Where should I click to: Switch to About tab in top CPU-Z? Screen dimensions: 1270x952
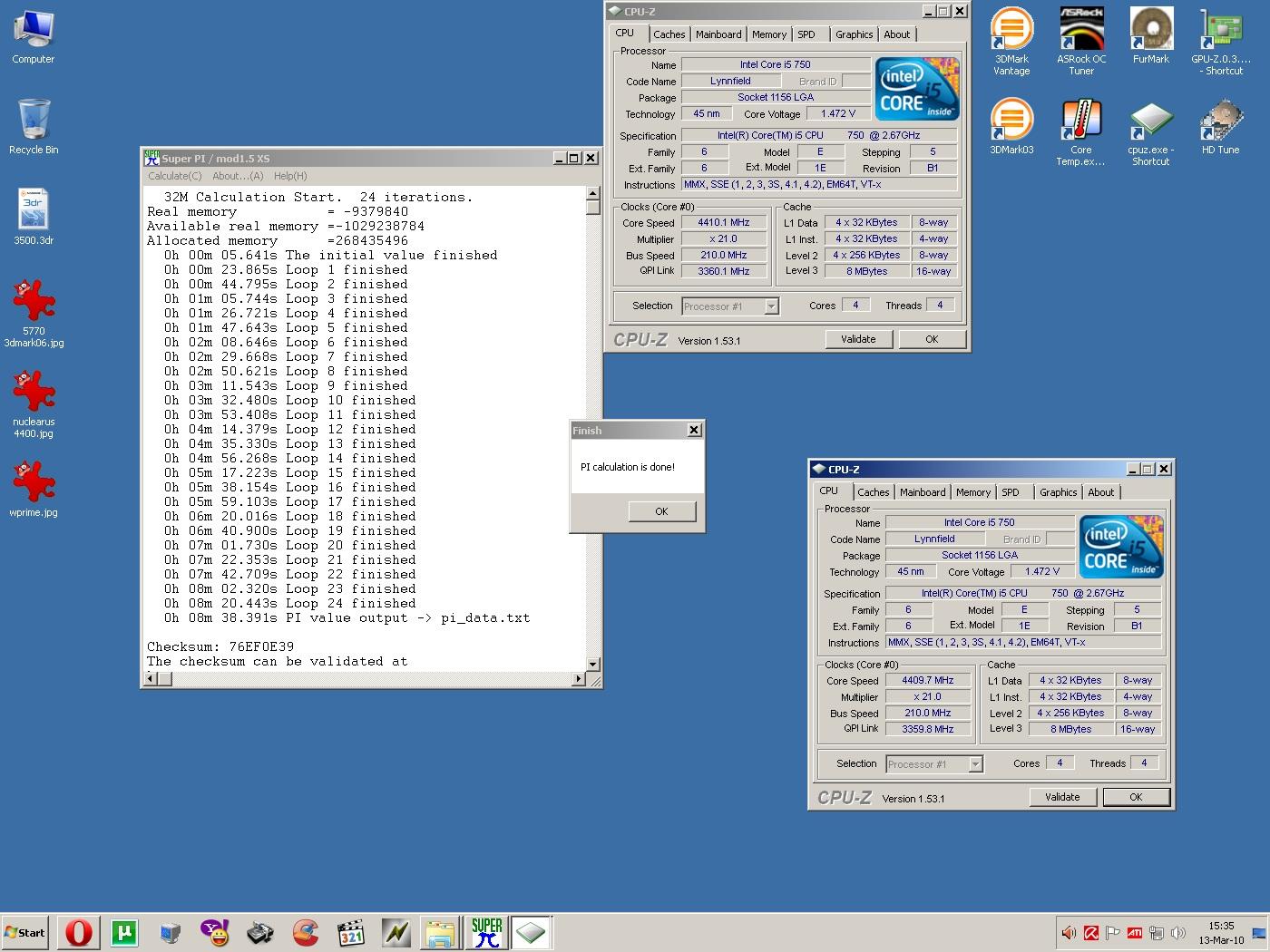(897, 34)
